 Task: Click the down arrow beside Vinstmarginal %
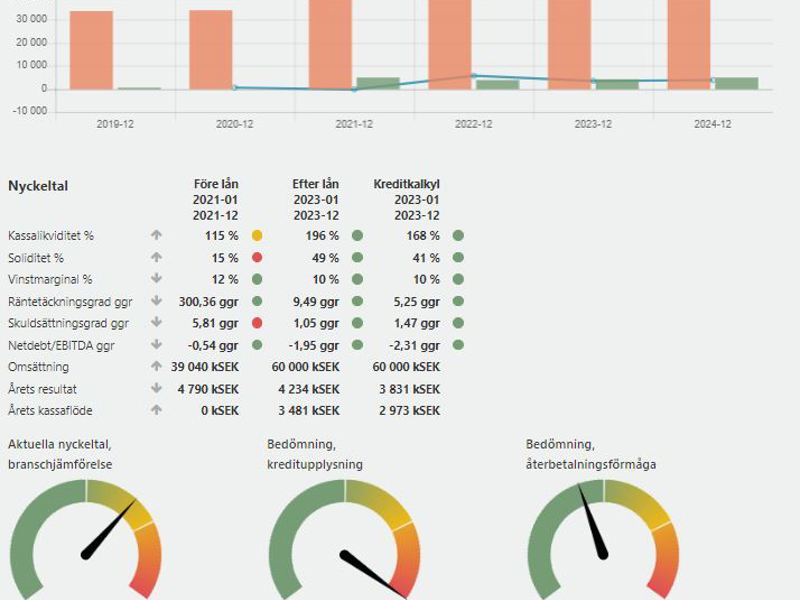(x=156, y=280)
